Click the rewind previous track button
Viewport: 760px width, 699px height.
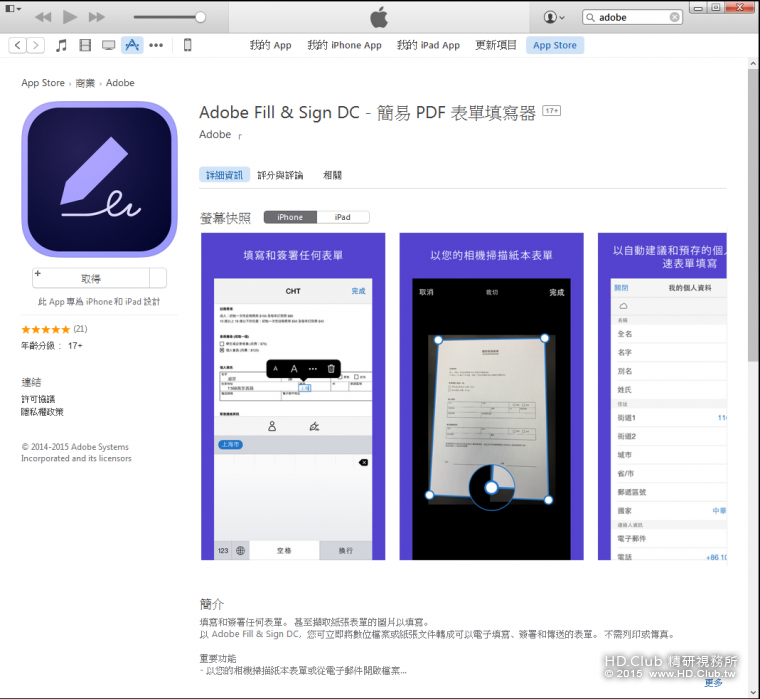click(43, 17)
